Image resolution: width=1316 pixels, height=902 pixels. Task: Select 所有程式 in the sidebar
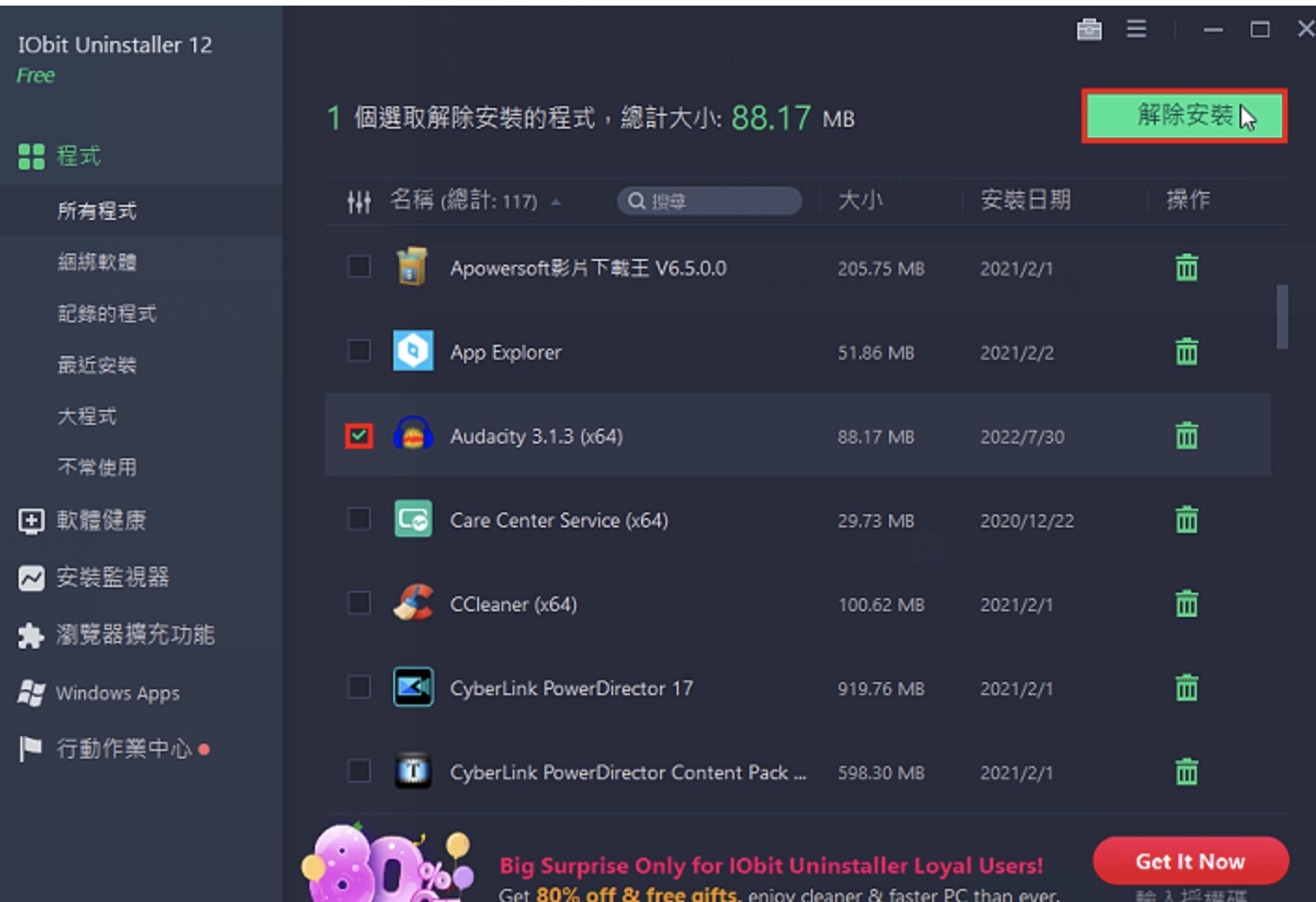point(97,212)
